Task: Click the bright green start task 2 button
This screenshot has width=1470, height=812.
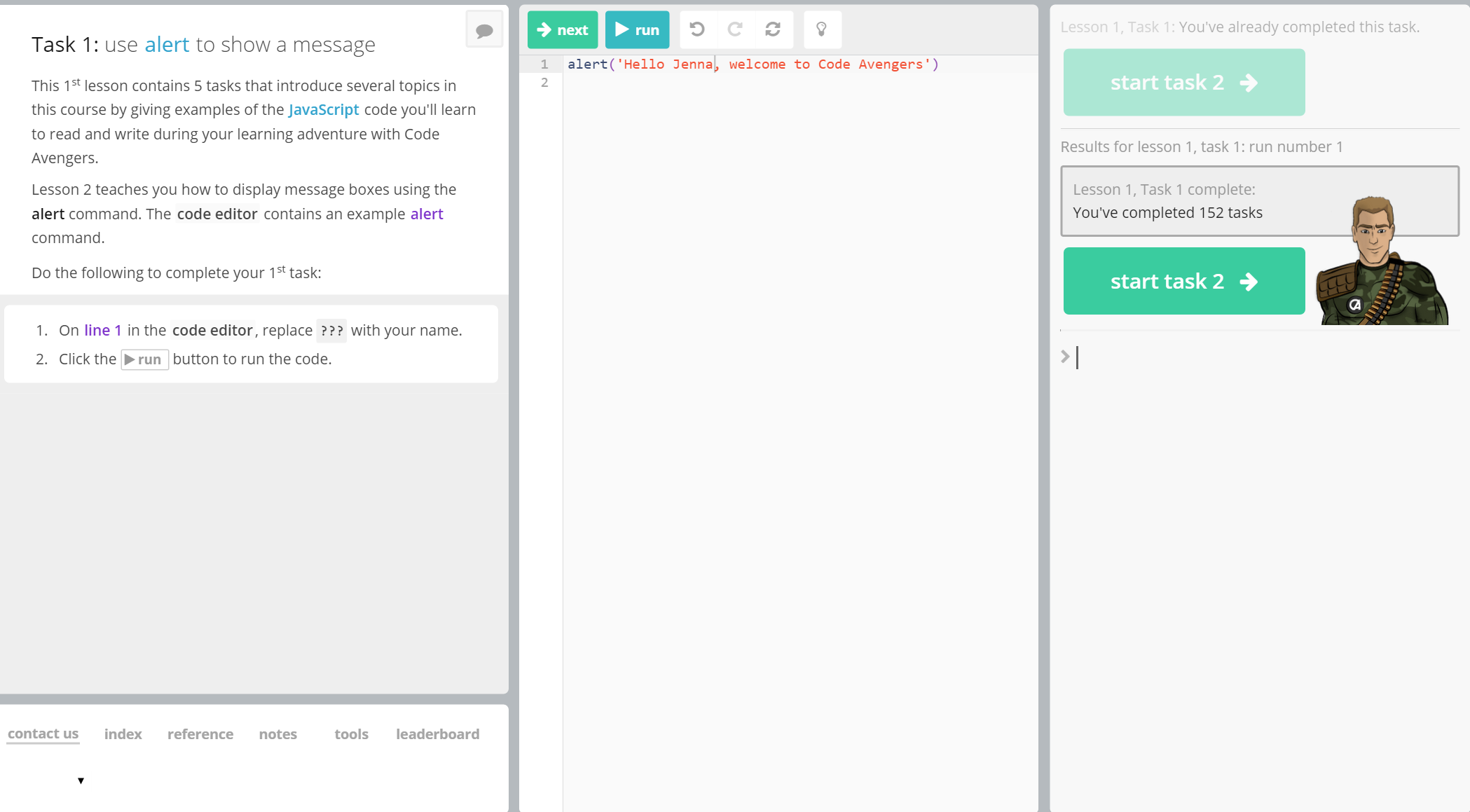Action: 1183,281
